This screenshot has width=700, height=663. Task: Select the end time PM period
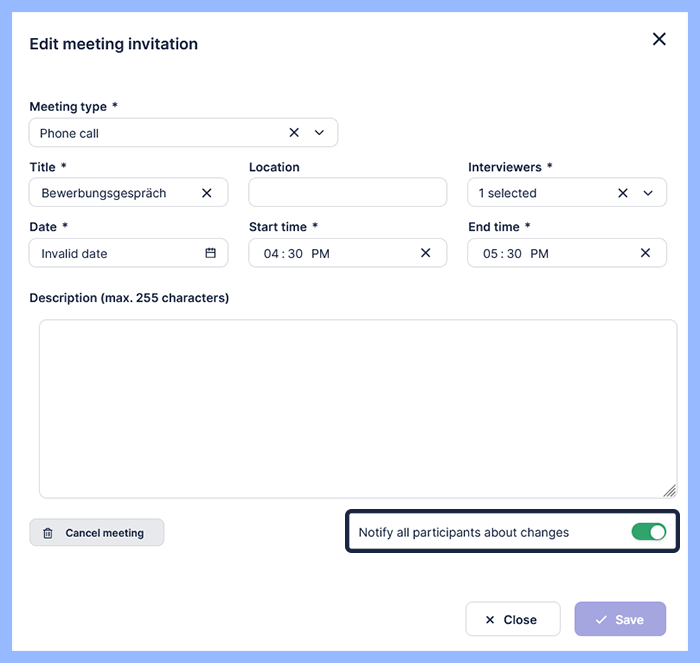click(x=539, y=254)
